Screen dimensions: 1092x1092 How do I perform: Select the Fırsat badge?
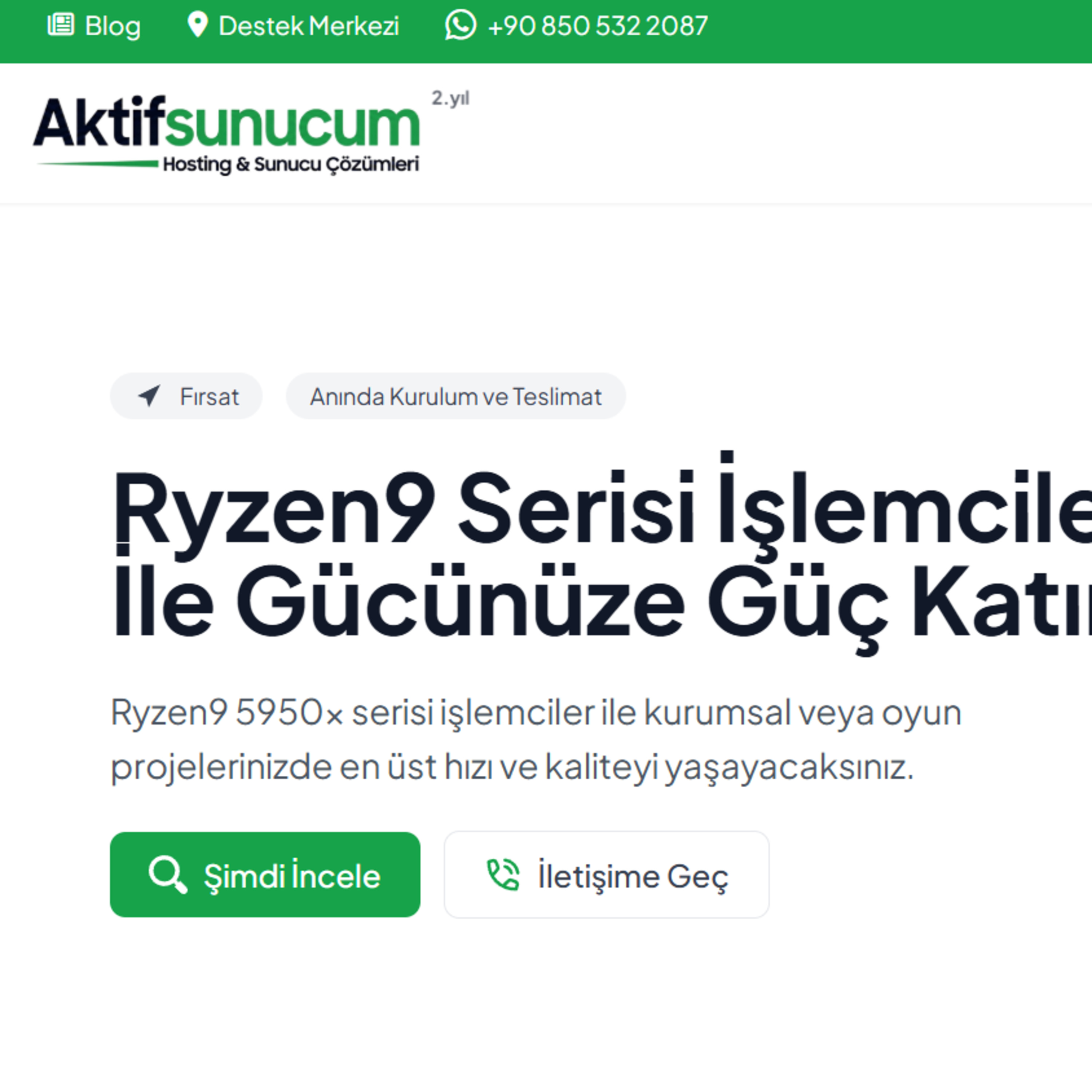(186, 396)
